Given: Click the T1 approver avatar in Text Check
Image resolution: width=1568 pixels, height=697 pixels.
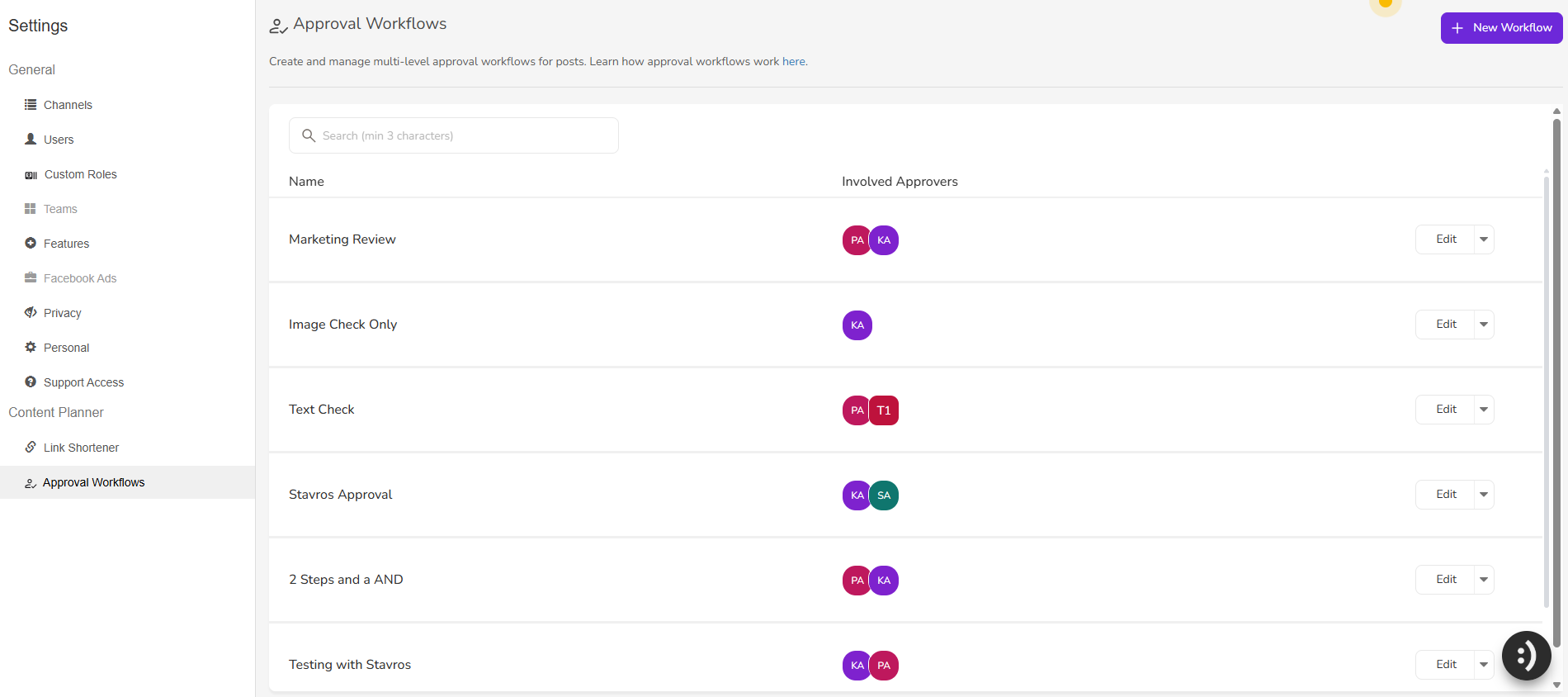Looking at the screenshot, I should [x=884, y=410].
